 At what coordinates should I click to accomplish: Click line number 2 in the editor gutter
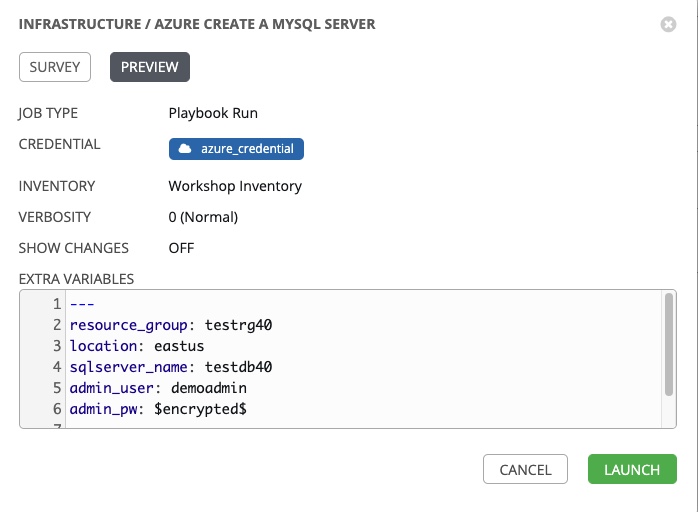[x=58, y=325]
